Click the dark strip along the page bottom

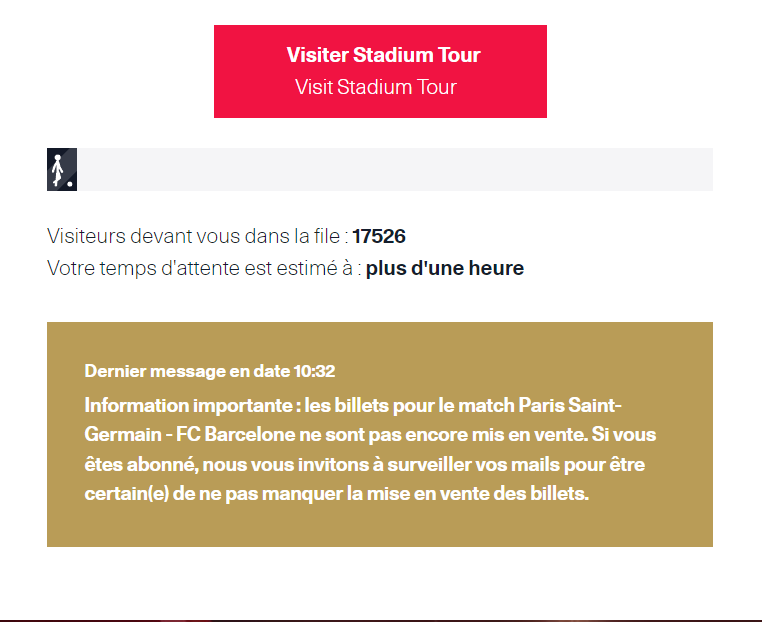pyautogui.click(x=381, y=621)
